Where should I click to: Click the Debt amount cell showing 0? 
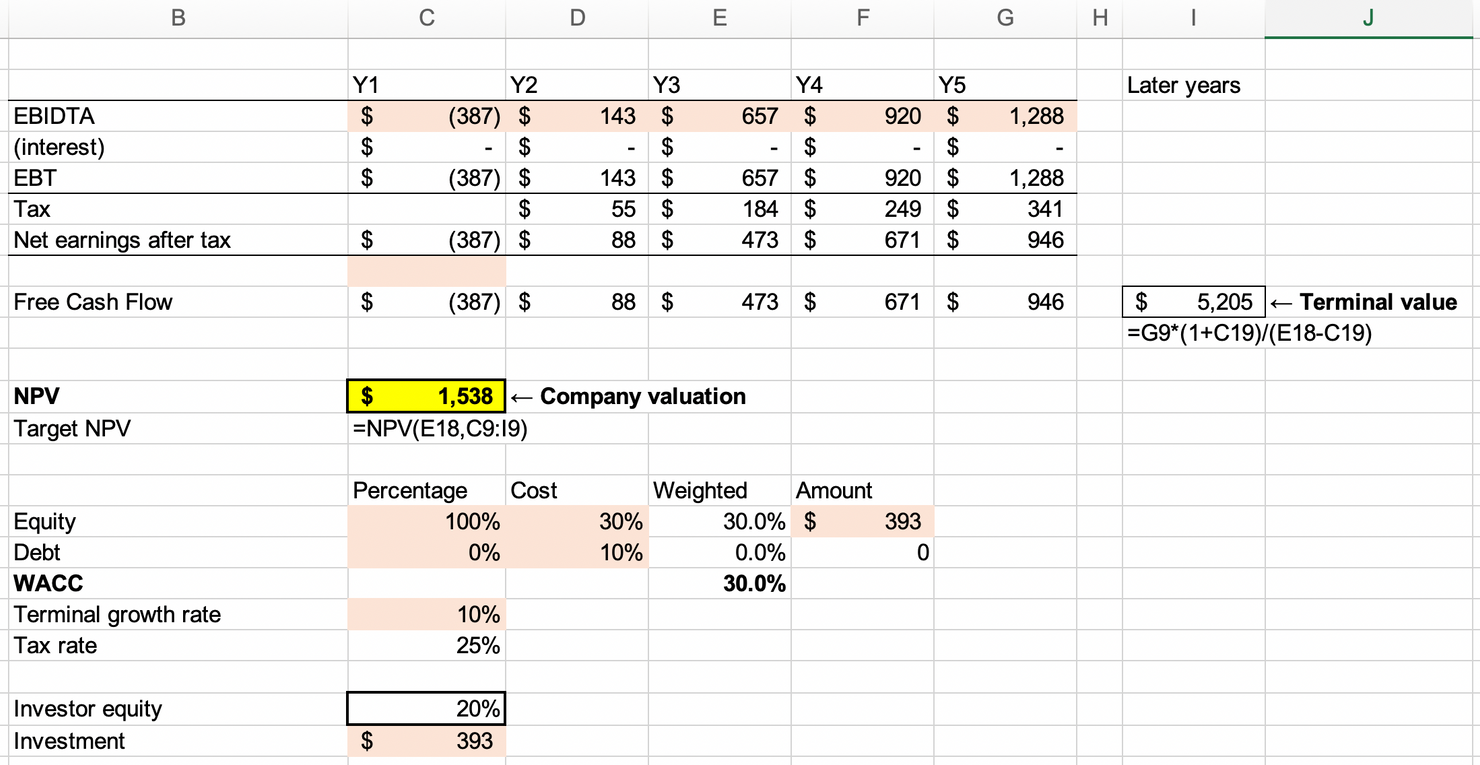[x=862, y=552]
